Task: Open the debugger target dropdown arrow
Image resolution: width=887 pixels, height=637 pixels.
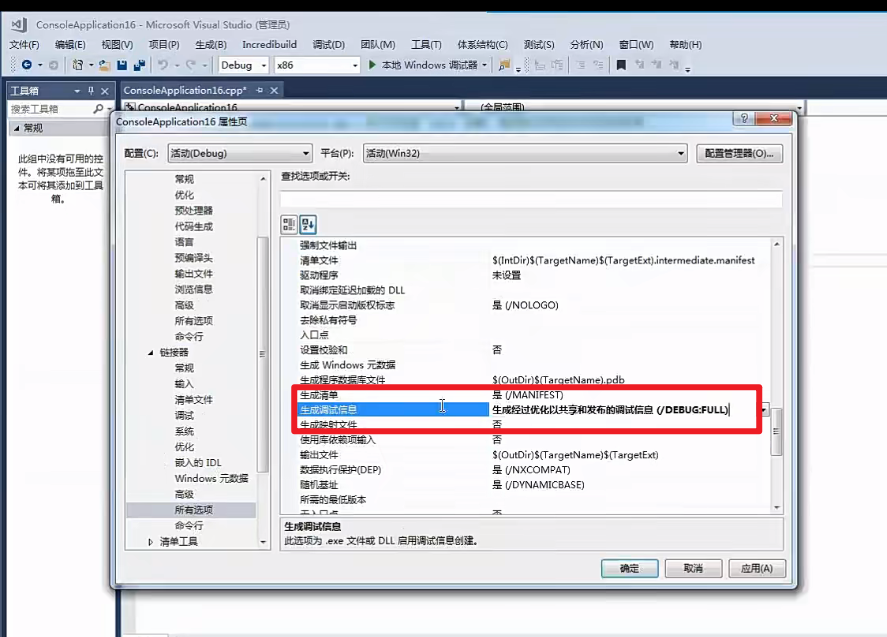Action: pos(485,65)
